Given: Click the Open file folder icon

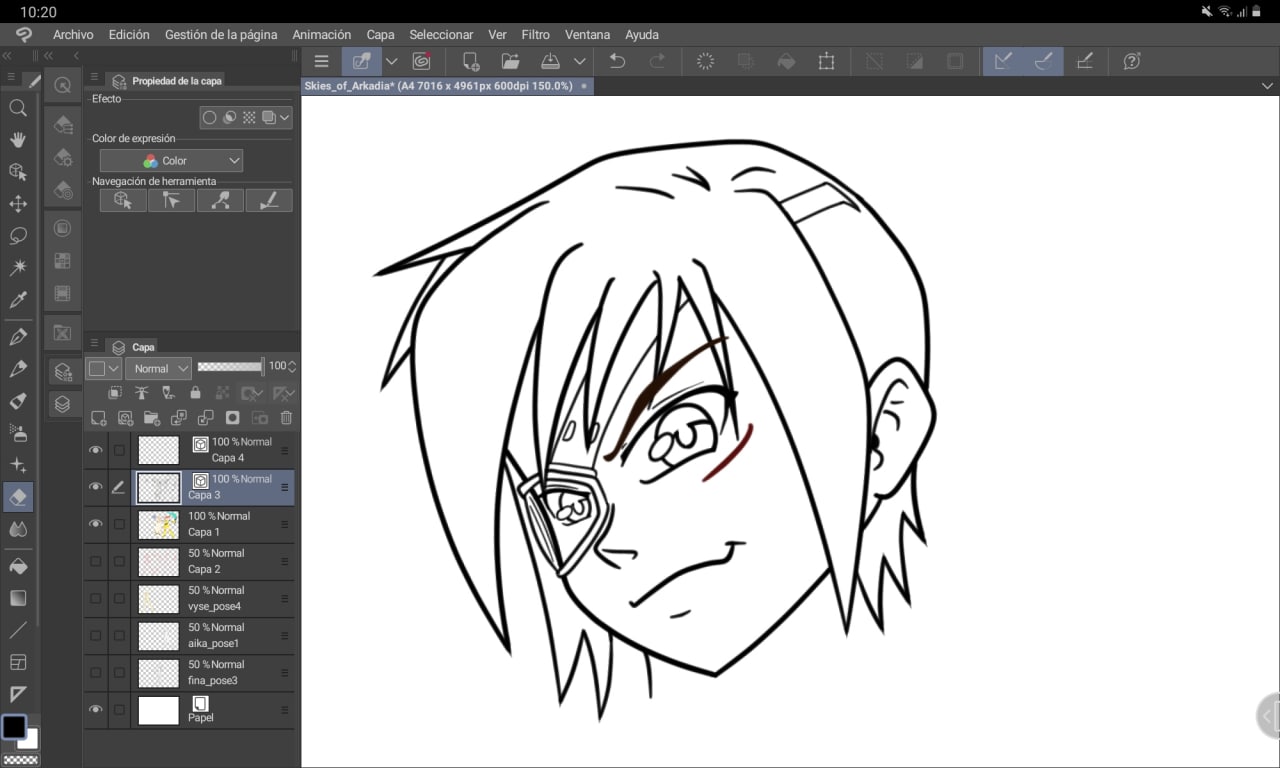Looking at the screenshot, I should click(510, 61).
